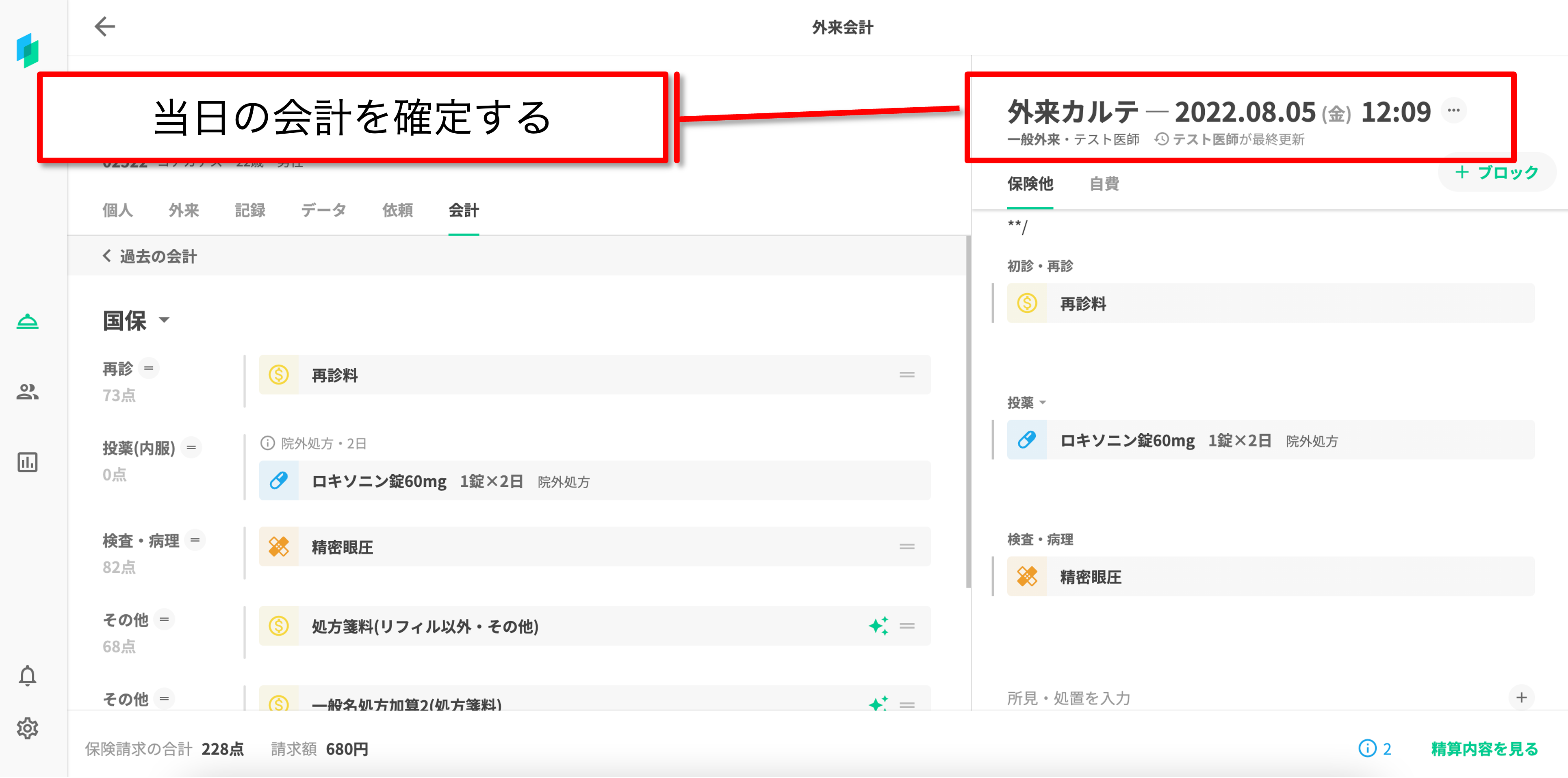Image resolution: width=1568 pixels, height=778 pixels.
Task: Click the three-dot menu beside 12:09
Action: 1453,111
